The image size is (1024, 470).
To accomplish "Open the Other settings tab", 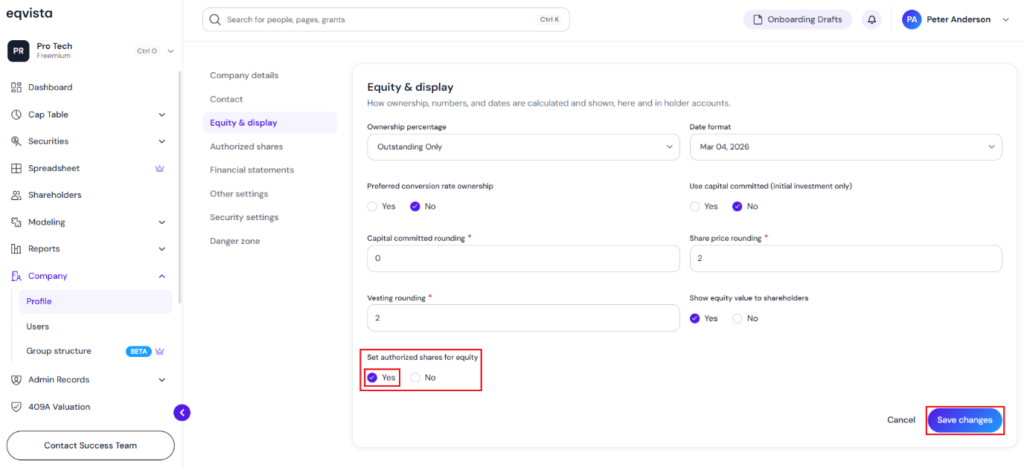I will [x=239, y=194].
